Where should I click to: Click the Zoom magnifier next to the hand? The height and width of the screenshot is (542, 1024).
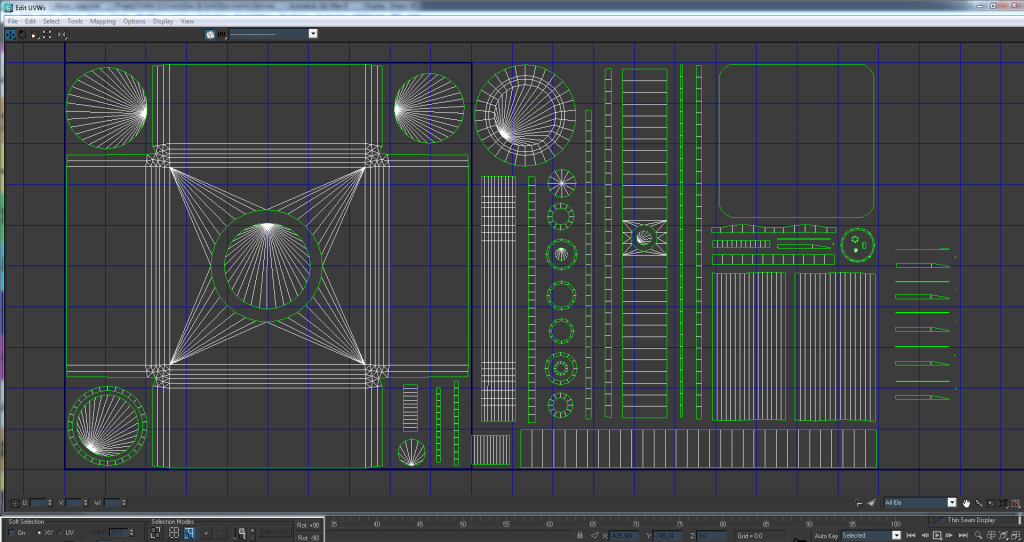pos(979,502)
